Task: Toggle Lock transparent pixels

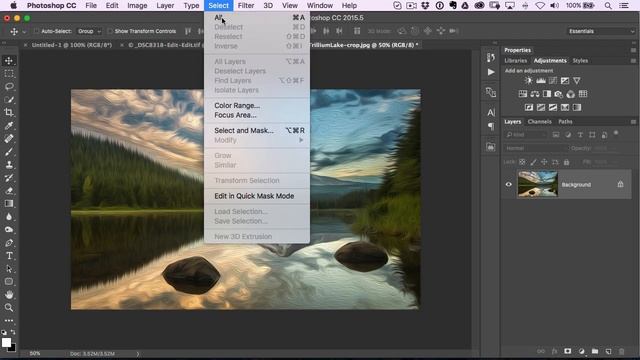Action: tap(522, 162)
